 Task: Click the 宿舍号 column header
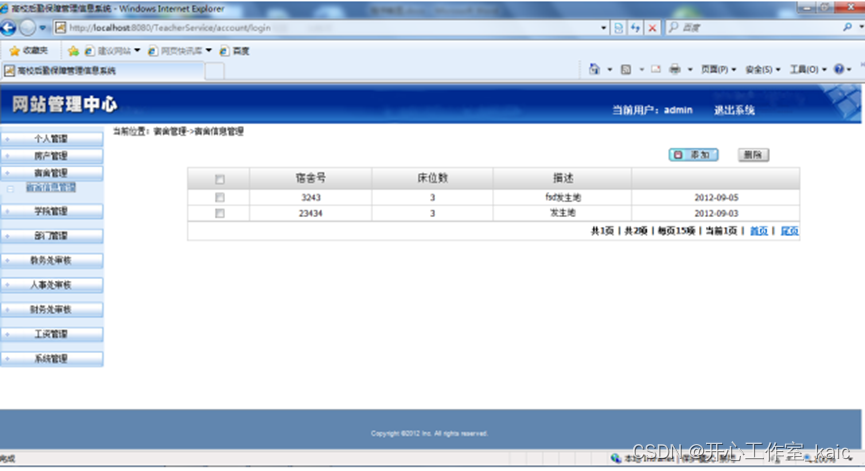(x=311, y=178)
